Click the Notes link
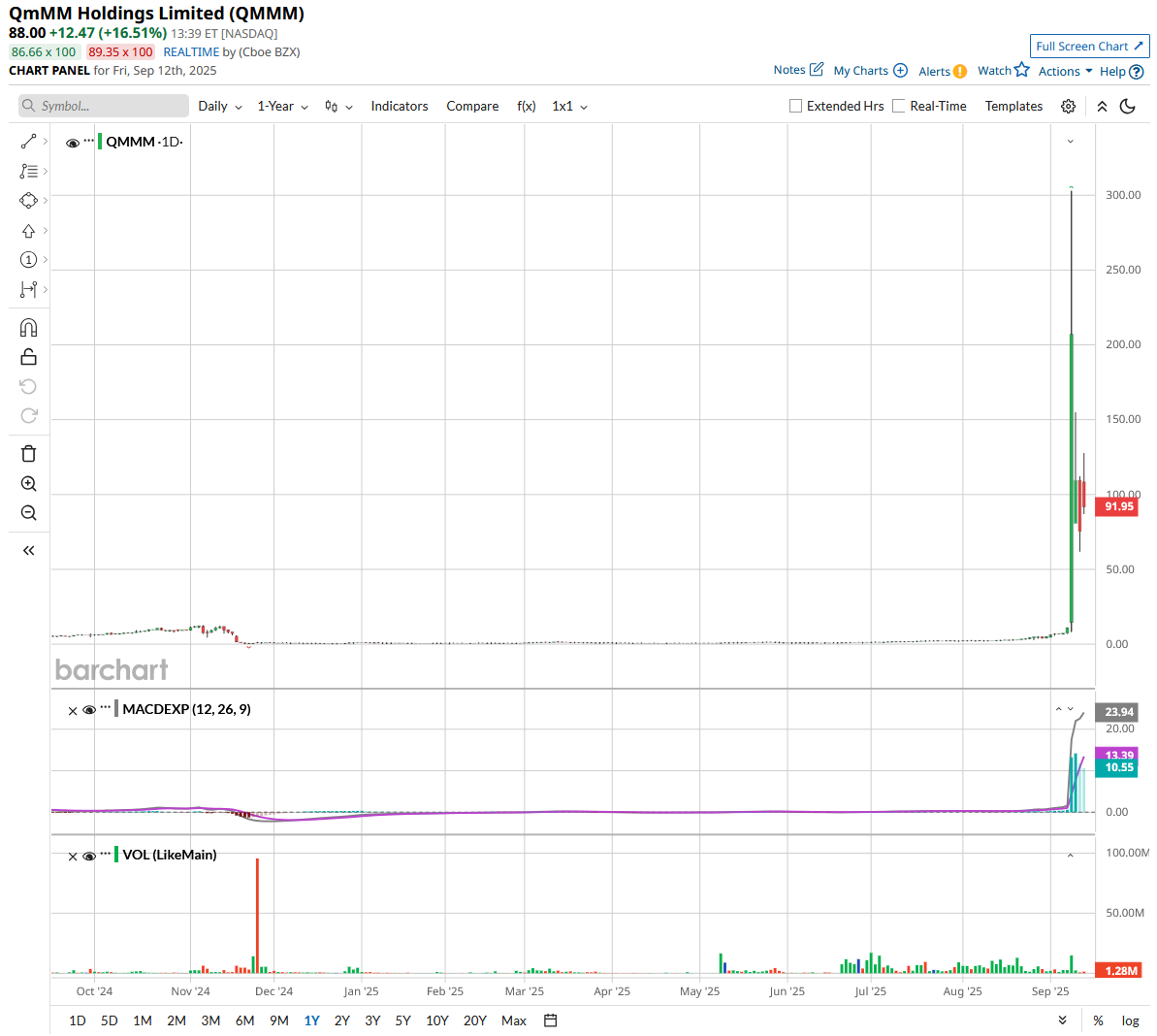Viewport: 1157px width, 1036px height. click(789, 70)
